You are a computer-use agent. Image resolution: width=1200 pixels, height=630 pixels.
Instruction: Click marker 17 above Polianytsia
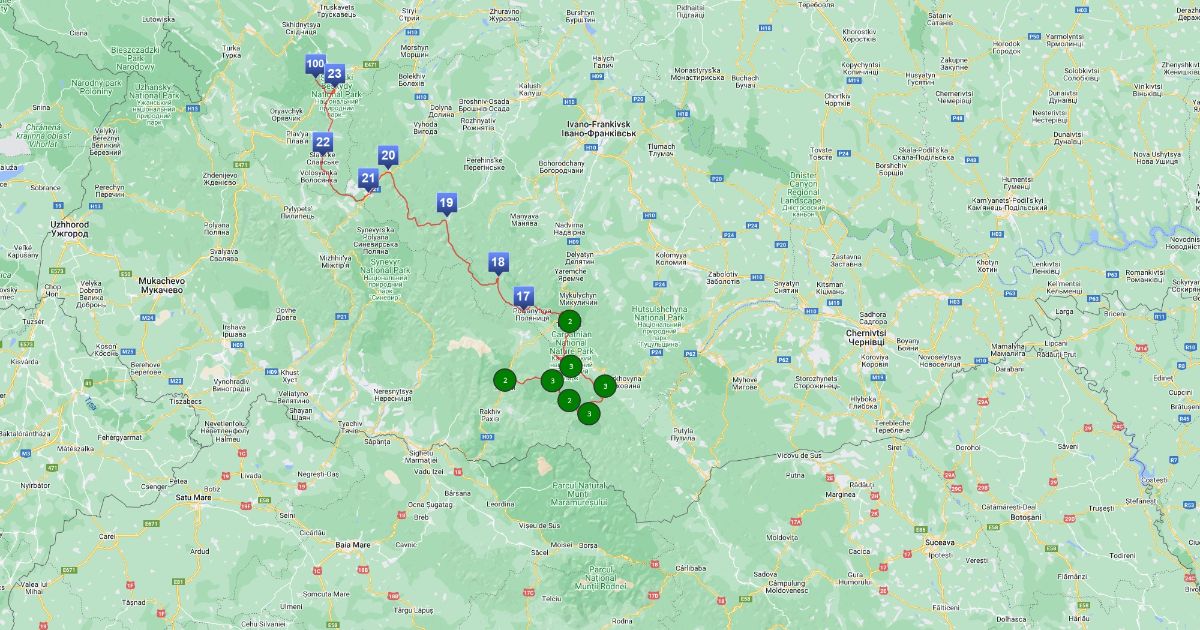[x=522, y=296]
